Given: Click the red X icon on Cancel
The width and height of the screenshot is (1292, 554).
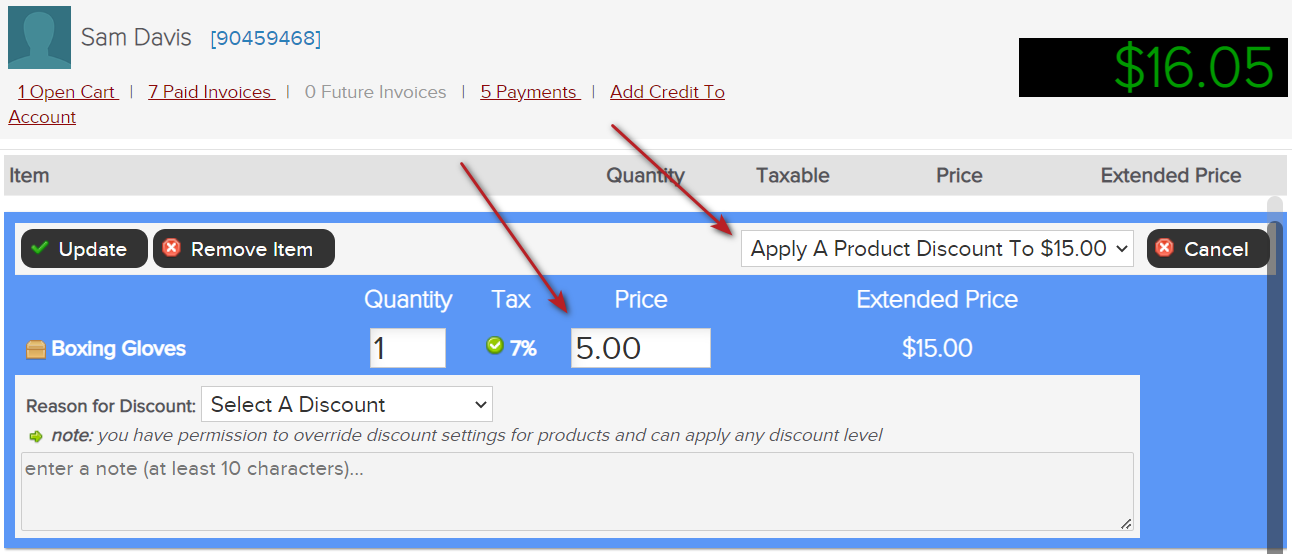Looking at the screenshot, I should [1164, 248].
